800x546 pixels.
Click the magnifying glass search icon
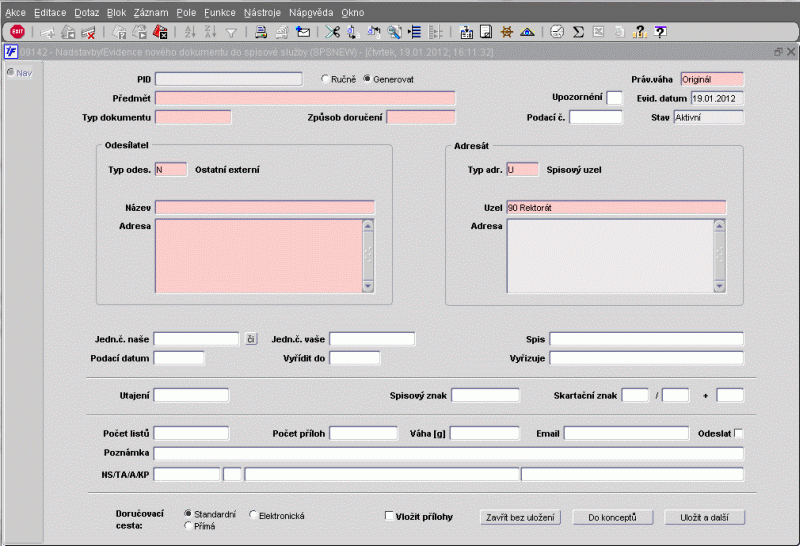[394, 32]
